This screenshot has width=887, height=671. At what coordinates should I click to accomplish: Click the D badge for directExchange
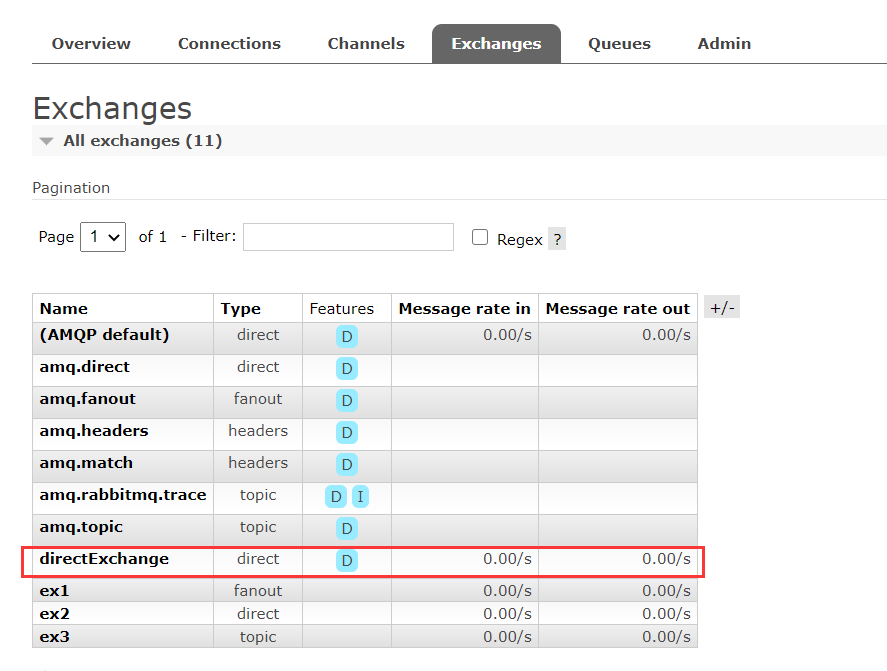click(347, 561)
